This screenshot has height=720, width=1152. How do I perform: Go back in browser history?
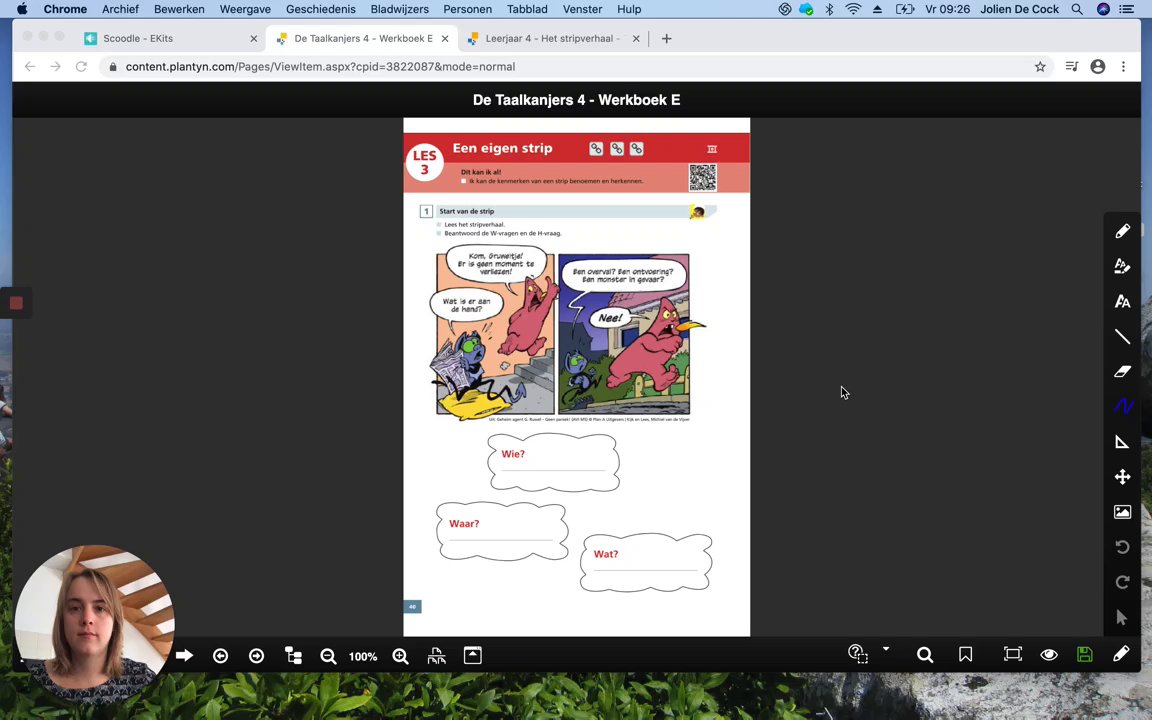(30, 66)
